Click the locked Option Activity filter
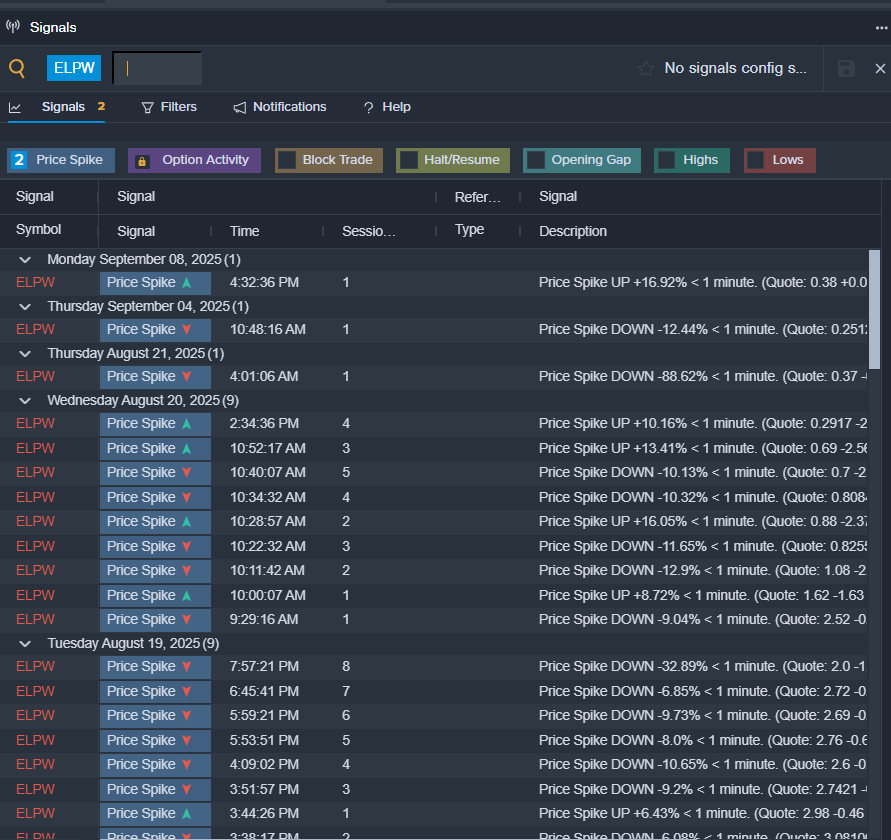 click(194, 160)
